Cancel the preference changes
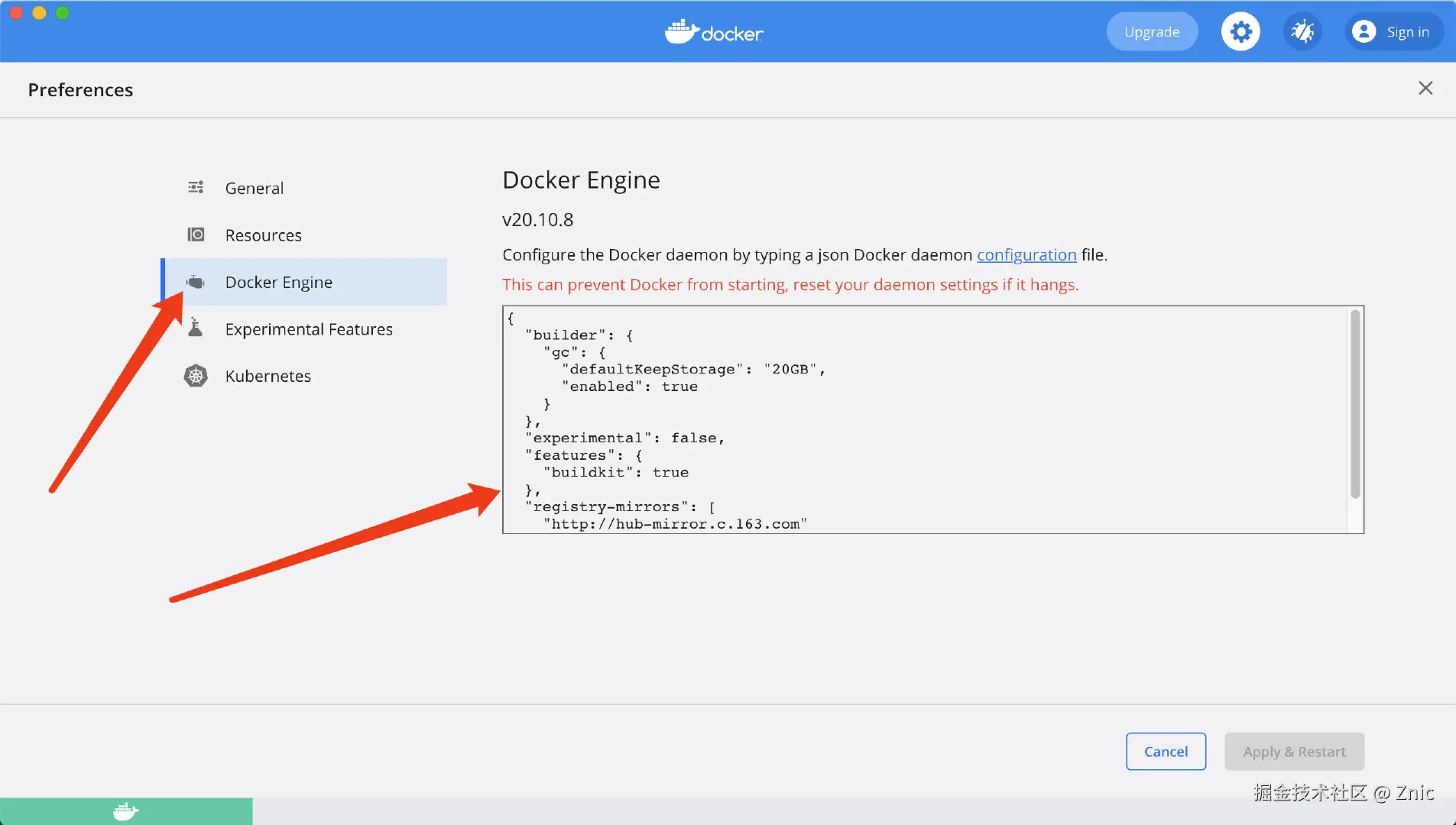This screenshot has width=1456, height=825. [1166, 752]
